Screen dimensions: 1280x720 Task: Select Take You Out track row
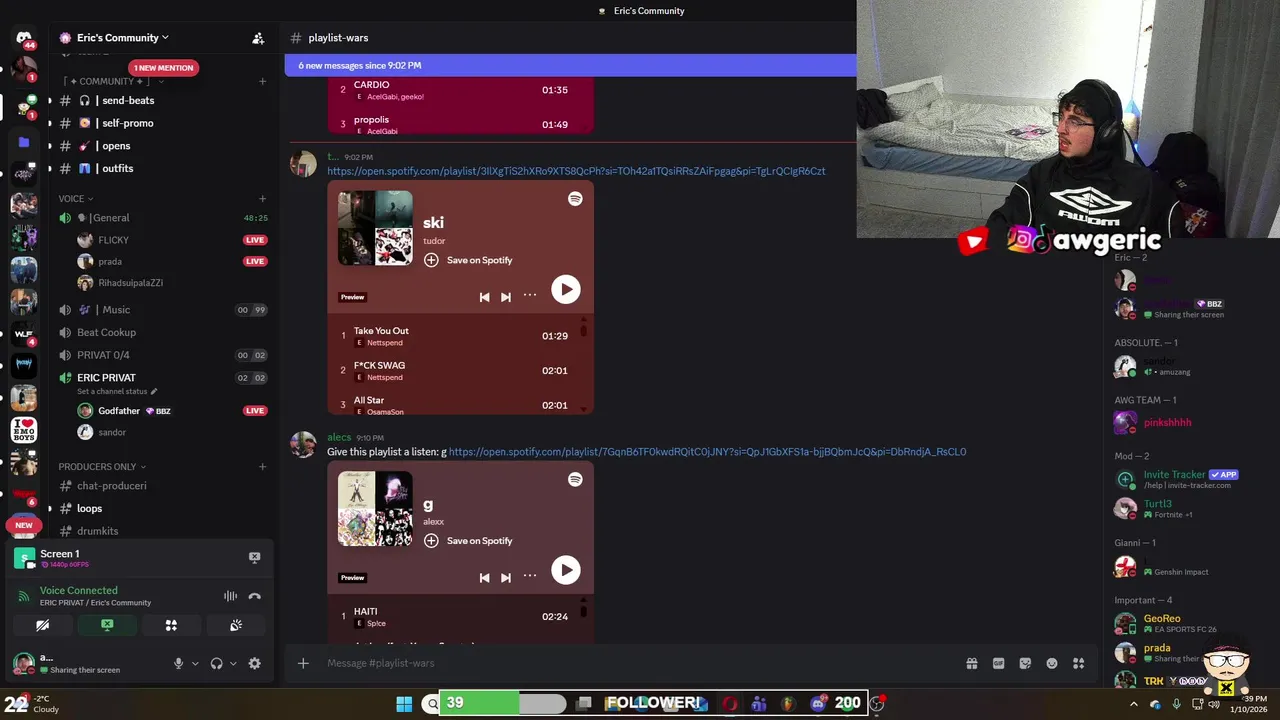(x=455, y=336)
